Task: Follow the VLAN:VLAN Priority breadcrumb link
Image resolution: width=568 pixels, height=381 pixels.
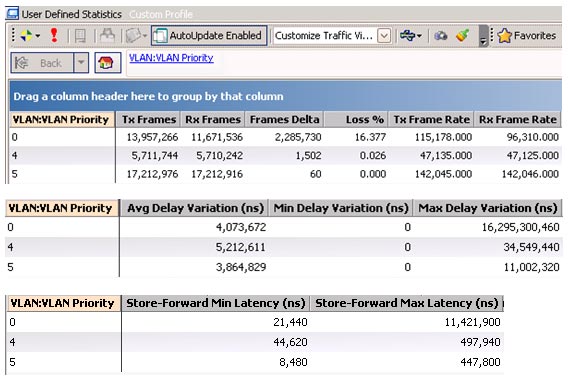Action: tap(171, 58)
